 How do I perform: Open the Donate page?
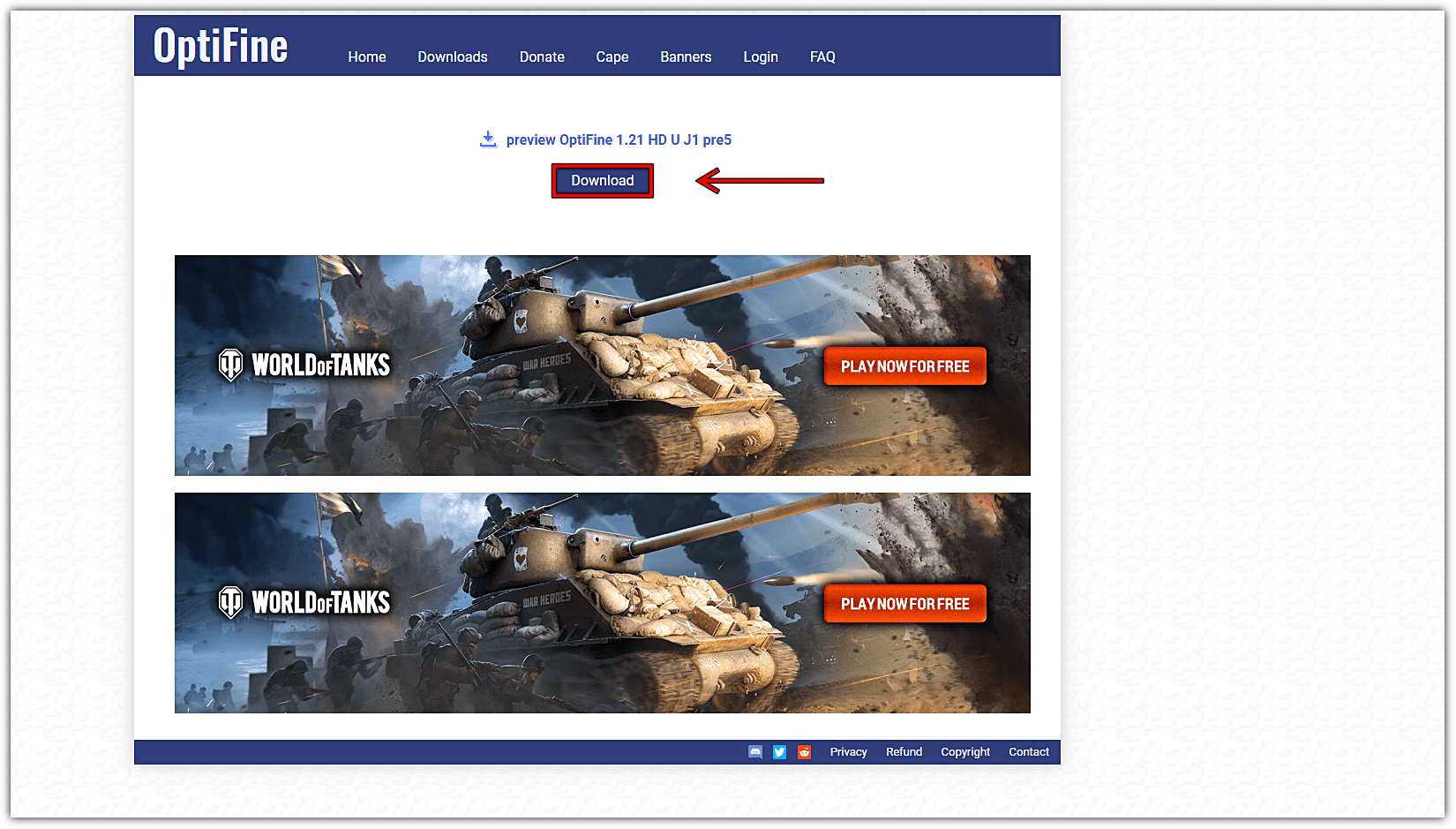click(x=542, y=57)
